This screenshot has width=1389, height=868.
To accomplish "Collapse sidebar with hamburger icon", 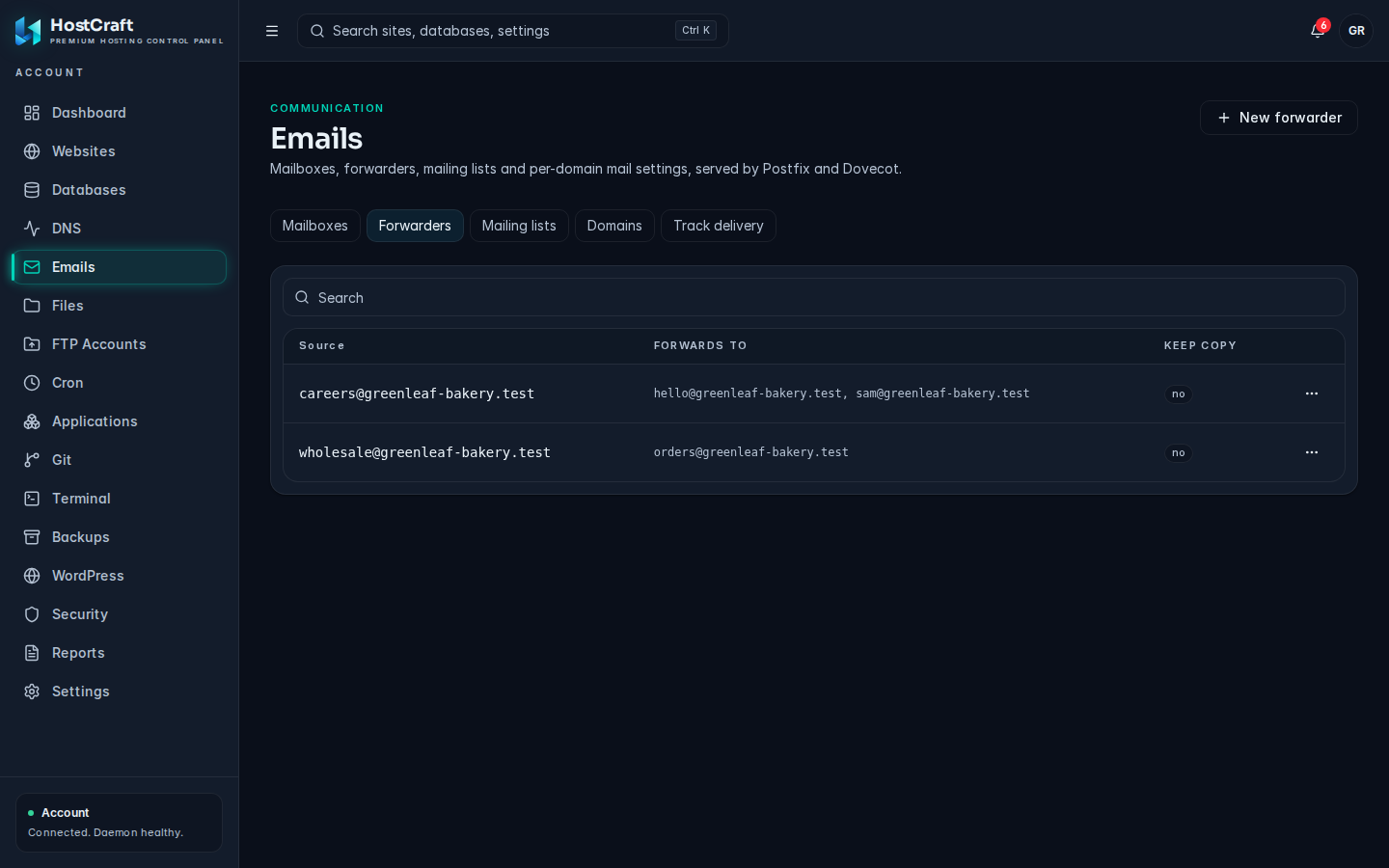I will tap(272, 31).
